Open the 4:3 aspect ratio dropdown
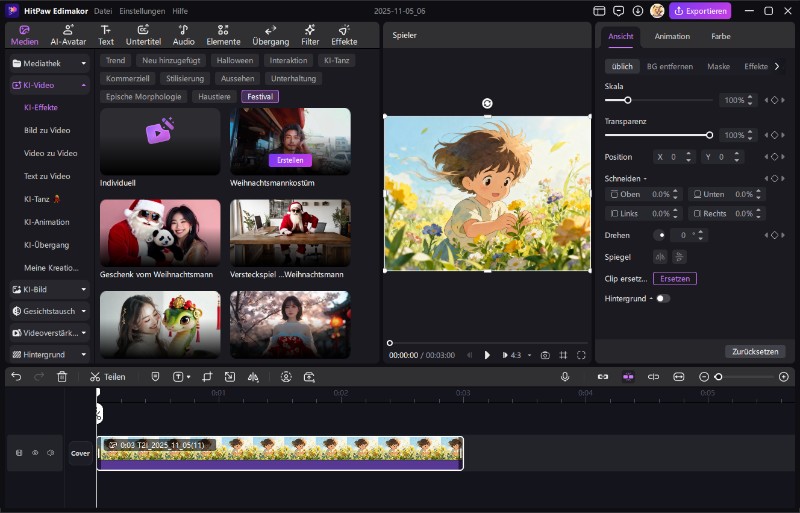This screenshot has height=513, width=800. pyautogui.click(x=520, y=355)
